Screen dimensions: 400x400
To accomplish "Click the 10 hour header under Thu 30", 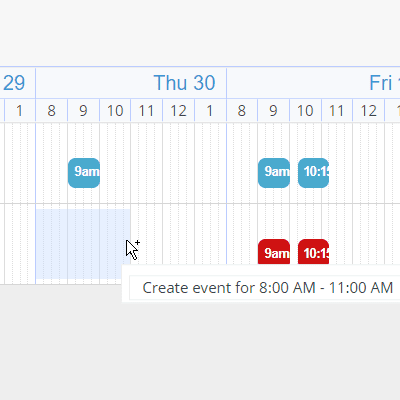I will (115, 110).
